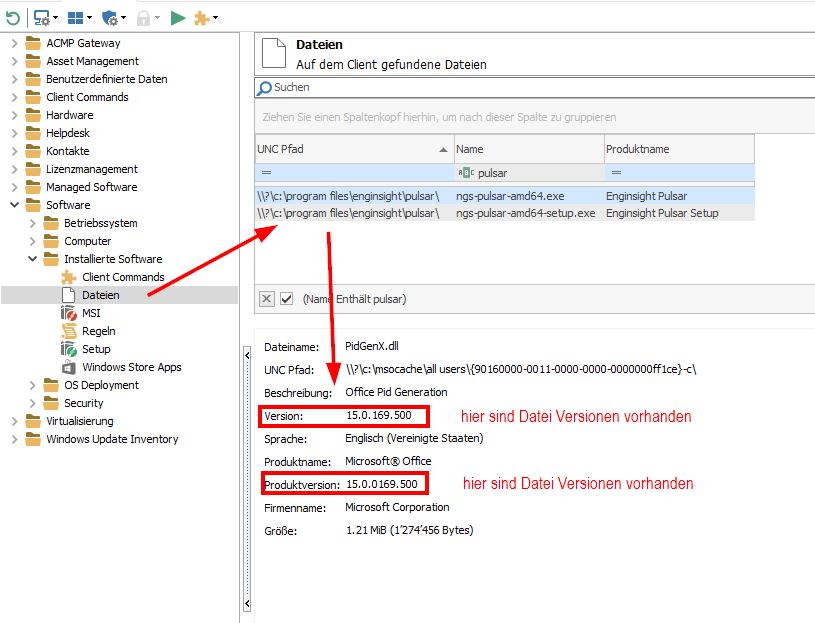This screenshot has height=623, width=815.
Task: Expand the Betriebssystem subfolder
Action: pos(33,223)
